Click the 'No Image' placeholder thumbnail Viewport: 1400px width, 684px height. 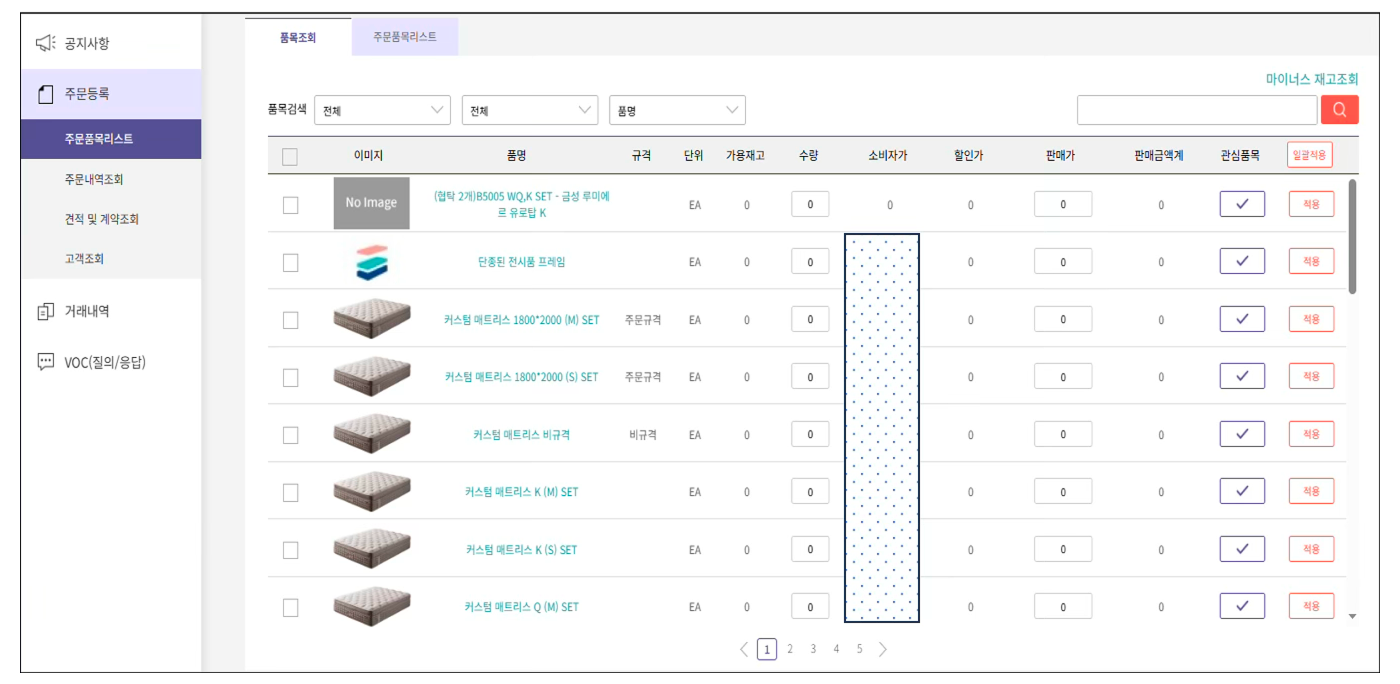coord(371,203)
